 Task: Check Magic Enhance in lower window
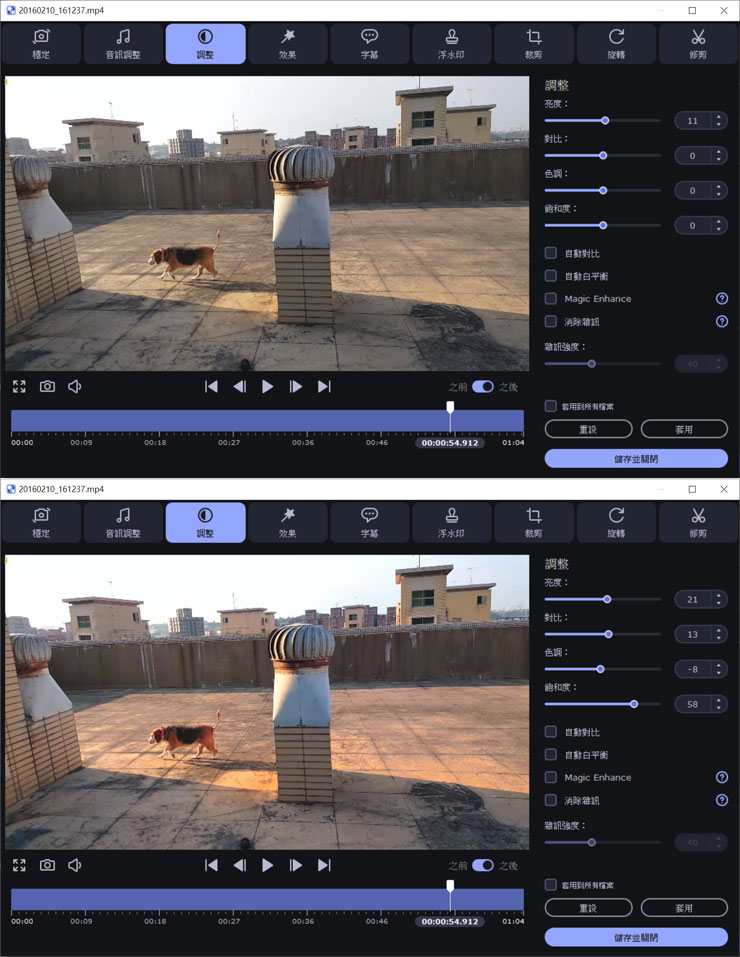click(551, 777)
